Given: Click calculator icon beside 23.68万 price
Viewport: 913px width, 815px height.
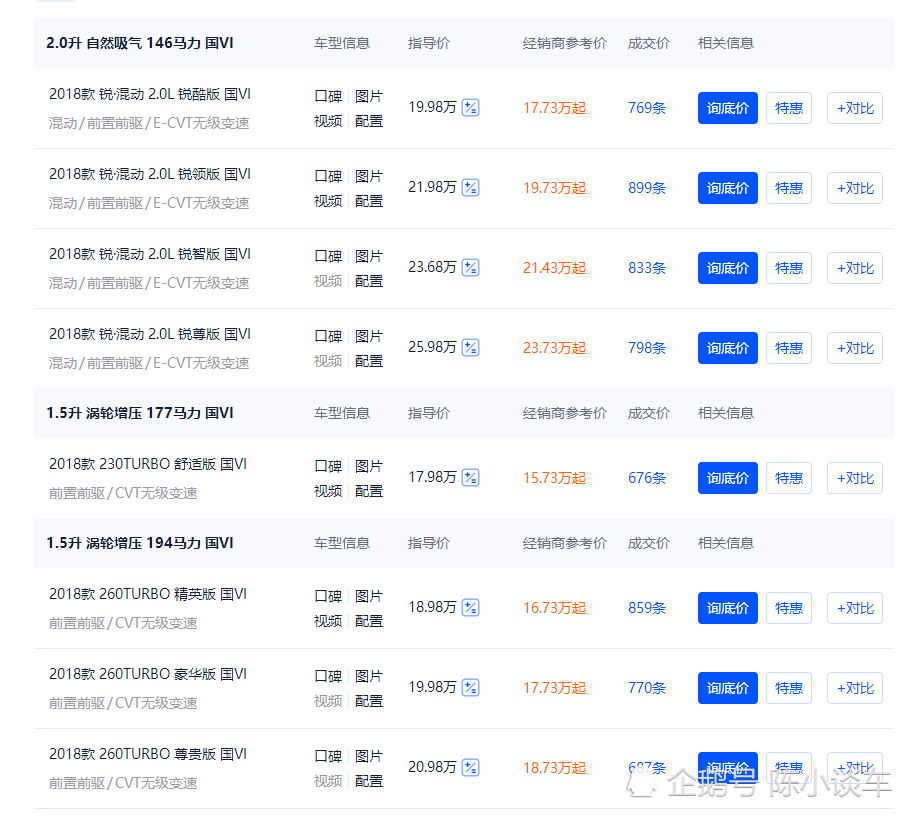Looking at the screenshot, I should pos(471,268).
